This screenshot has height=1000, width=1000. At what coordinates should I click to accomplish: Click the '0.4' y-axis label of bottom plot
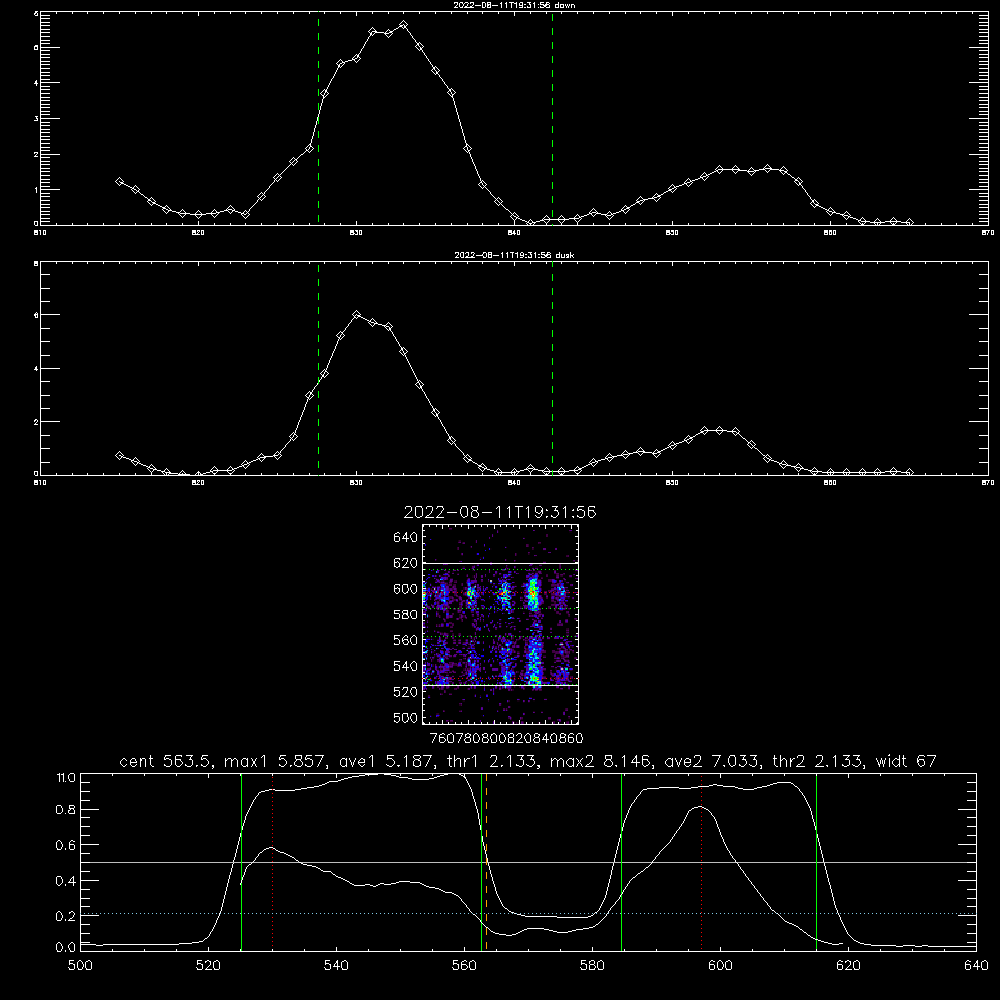(x=66, y=881)
